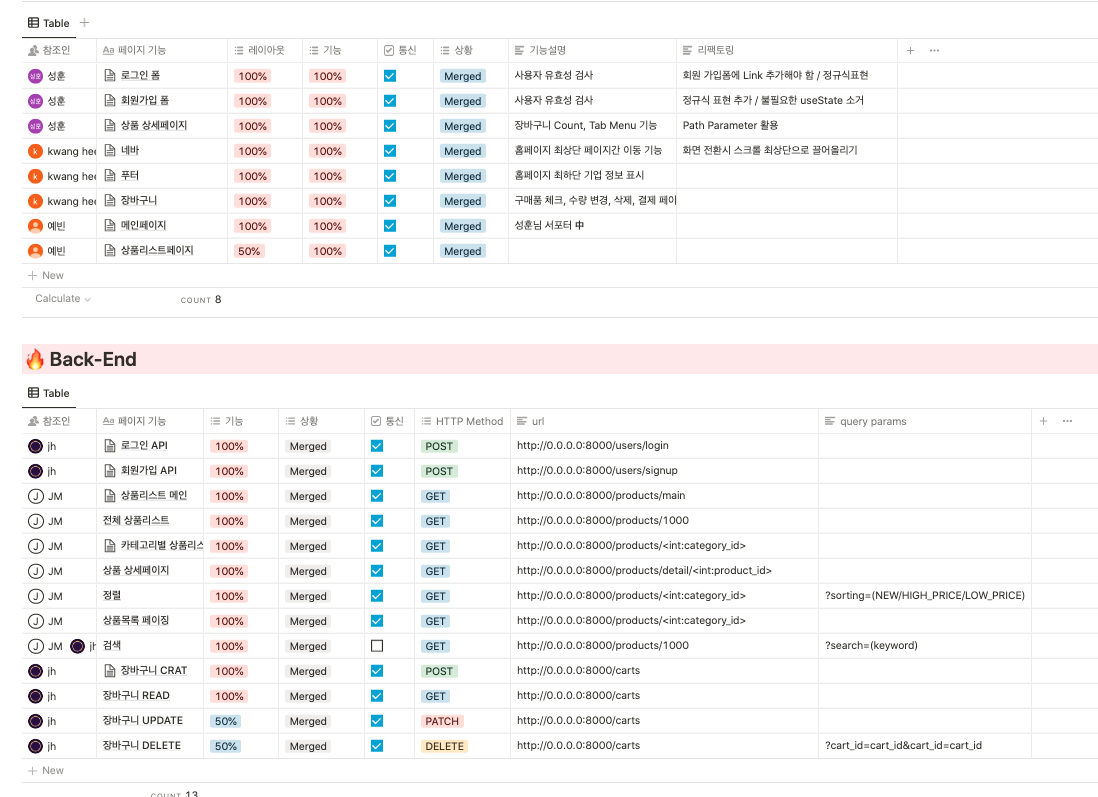Open 상황 Merged select for 정렬 row
The image size is (1098, 797).
[x=308, y=596]
